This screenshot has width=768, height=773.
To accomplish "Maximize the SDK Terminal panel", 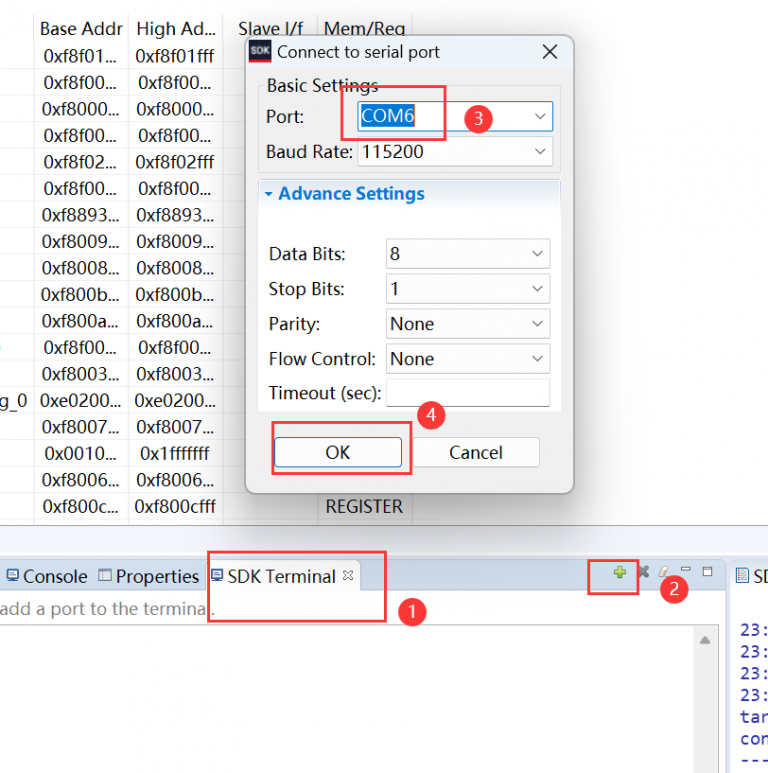I will [x=708, y=572].
